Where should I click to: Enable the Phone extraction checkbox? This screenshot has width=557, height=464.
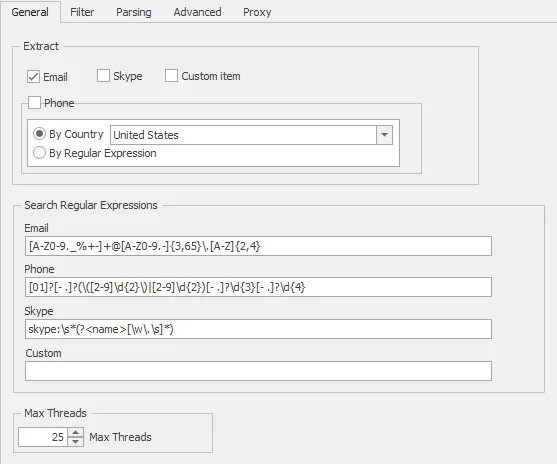point(34,103)
